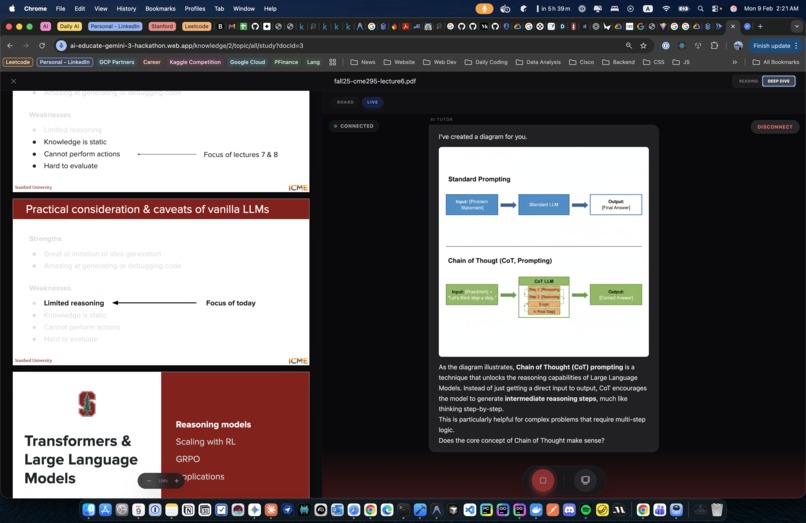The image size is (806, 523).
Task: Open the Chrome profile avatar
Action: [738, 46]
